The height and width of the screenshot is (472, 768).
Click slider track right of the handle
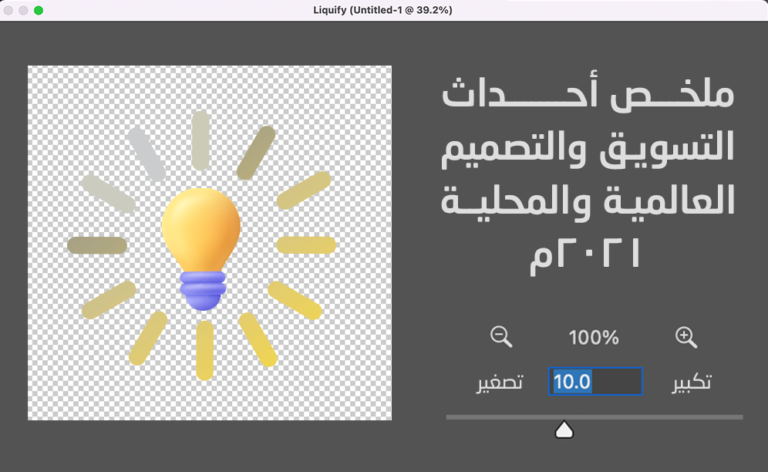pos(660,417)
